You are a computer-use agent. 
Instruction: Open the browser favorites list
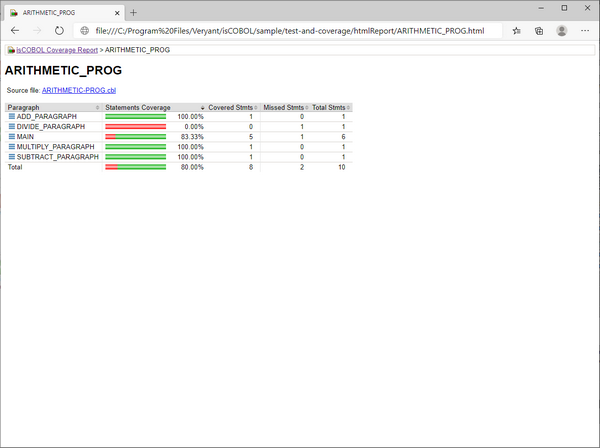coord(517,31)
